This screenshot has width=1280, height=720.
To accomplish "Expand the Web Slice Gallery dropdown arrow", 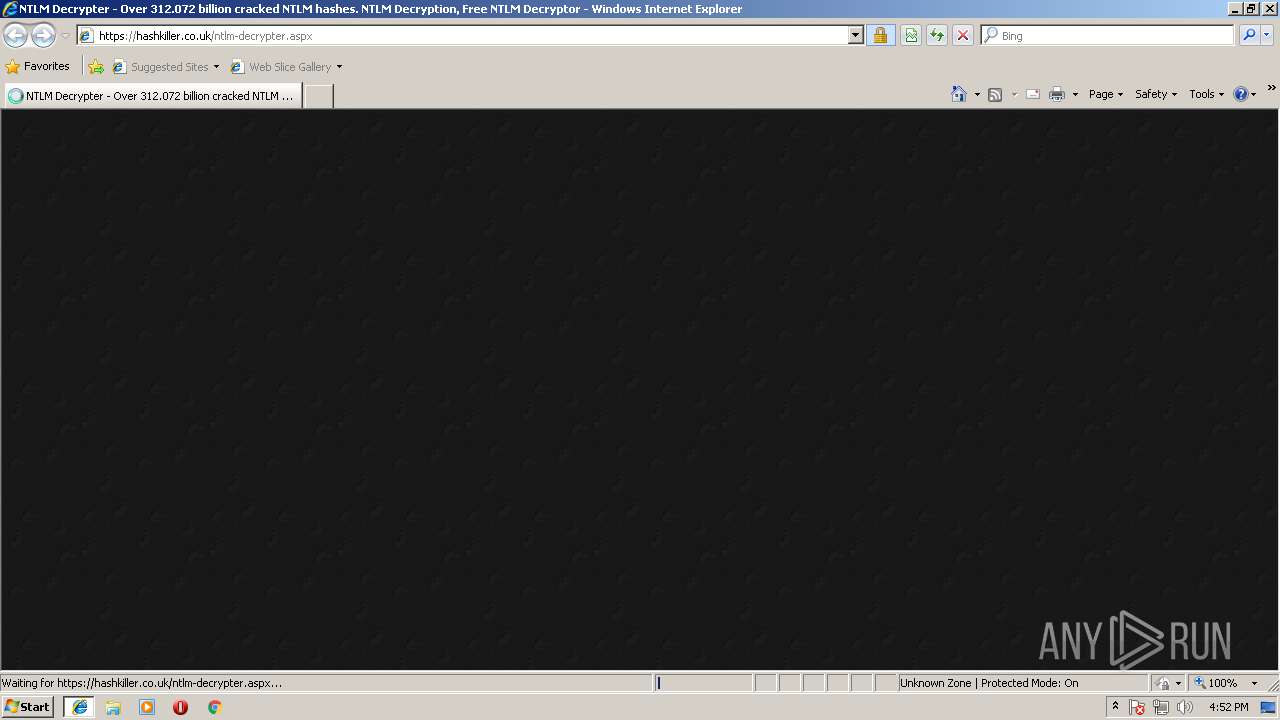I will click(x=339, y=67).
